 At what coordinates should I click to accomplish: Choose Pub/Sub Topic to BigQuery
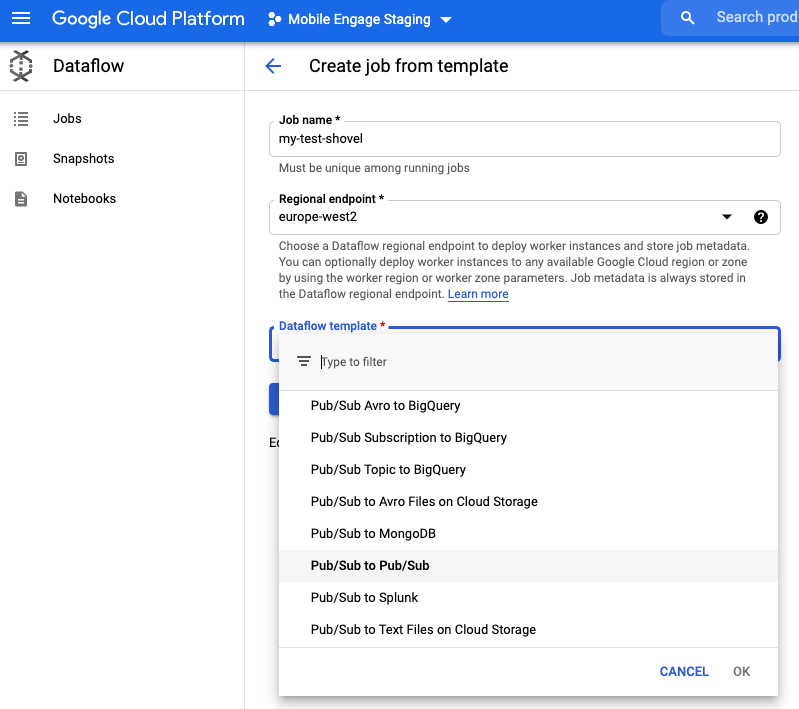388,470
